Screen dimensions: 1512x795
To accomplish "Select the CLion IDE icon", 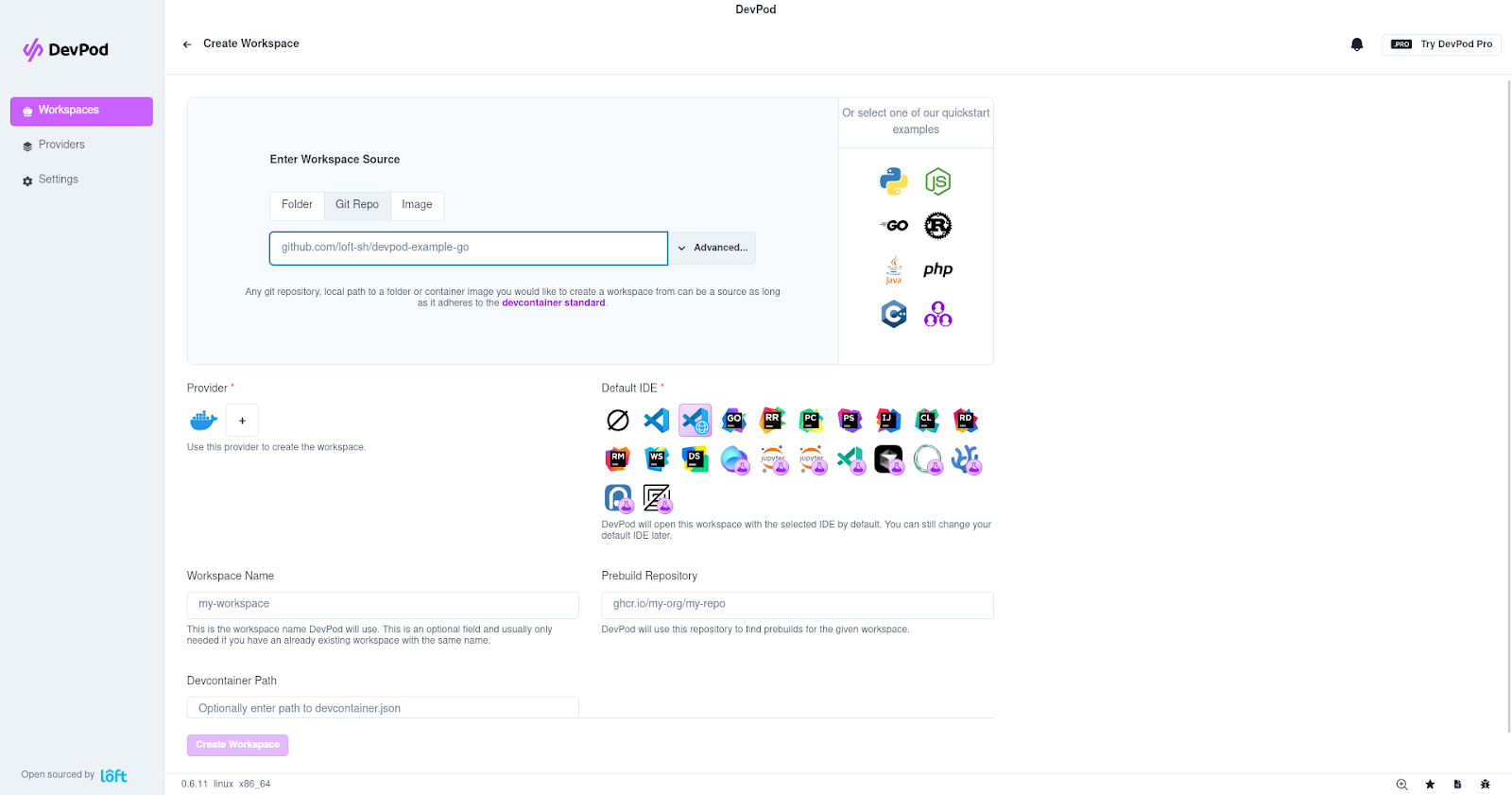I will point(927,420).
